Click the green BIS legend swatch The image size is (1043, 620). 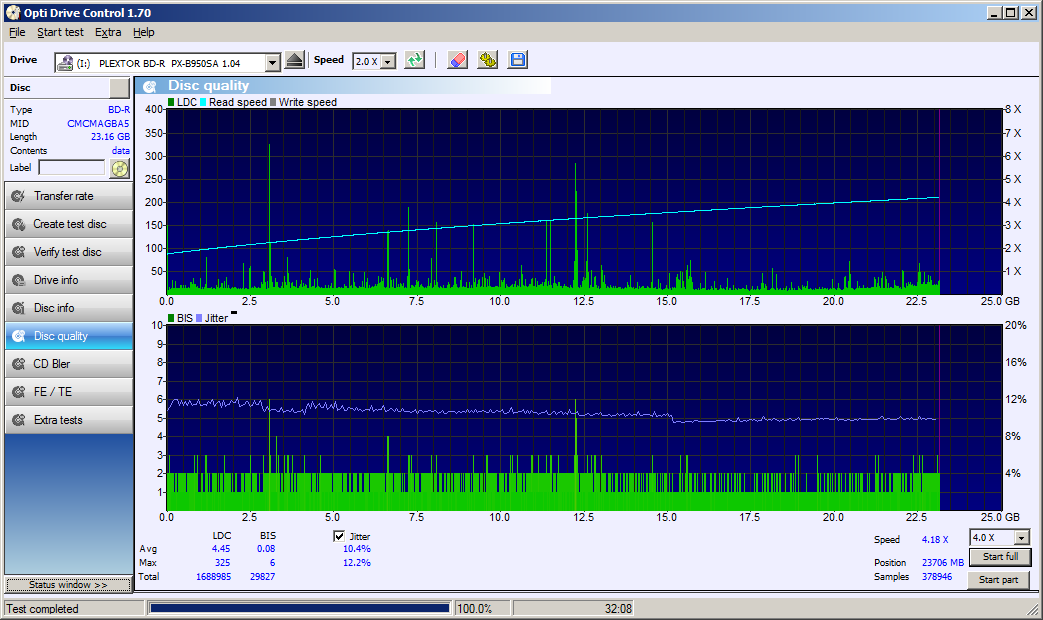coord(171,318)
